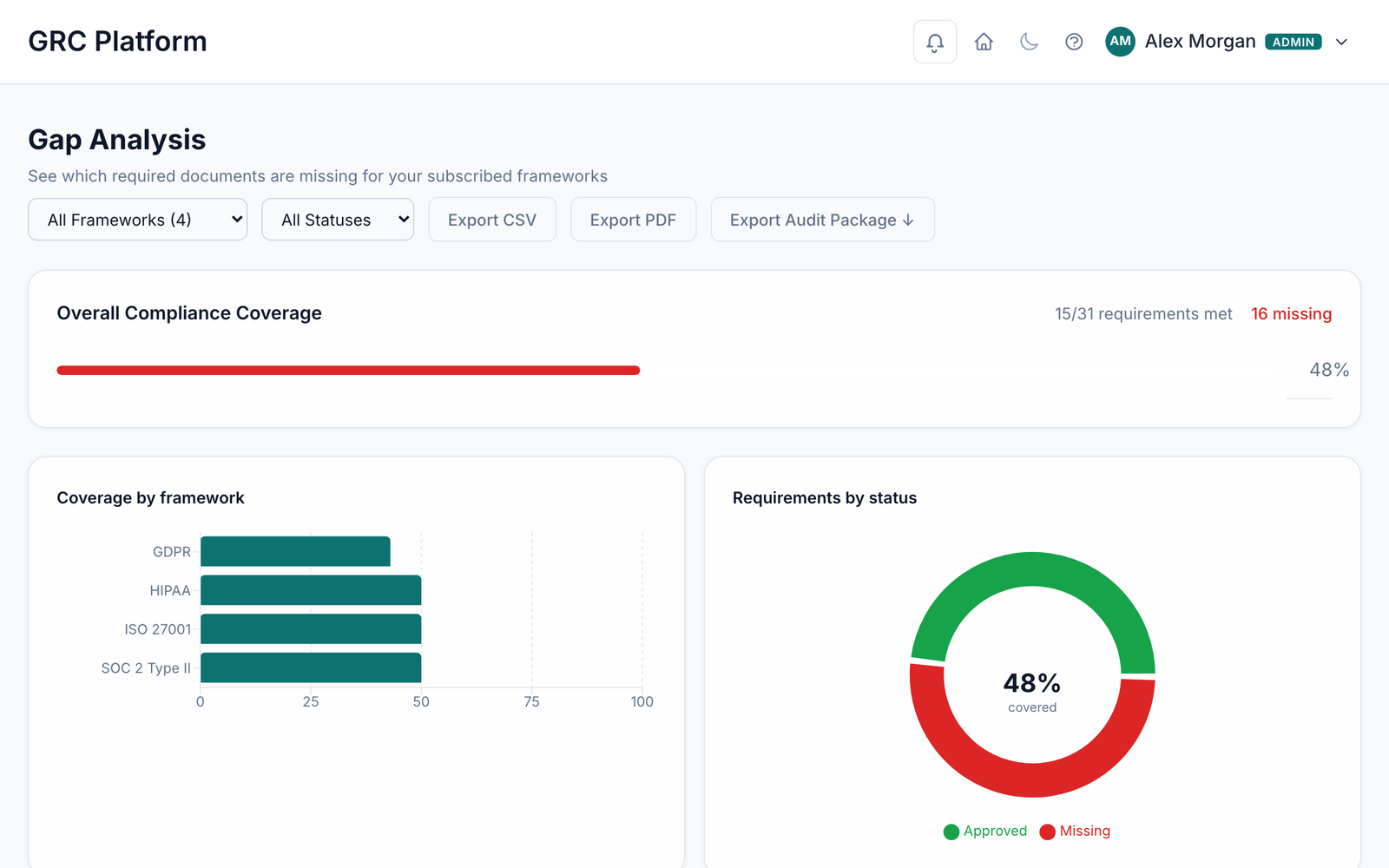Click the 48% coverage value beside progress bar
Image resolution: width=1389 pixels, height=868 pixels.
point(1329,370)
